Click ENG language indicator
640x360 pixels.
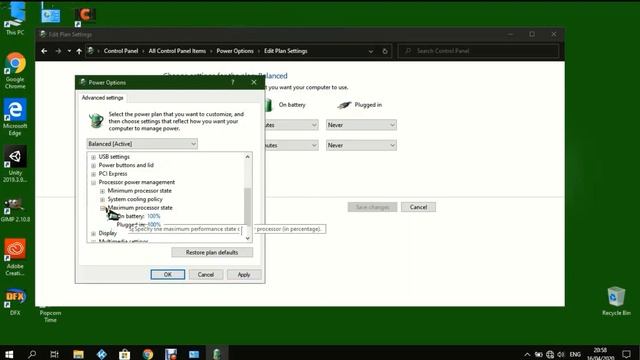pos(575,354)
